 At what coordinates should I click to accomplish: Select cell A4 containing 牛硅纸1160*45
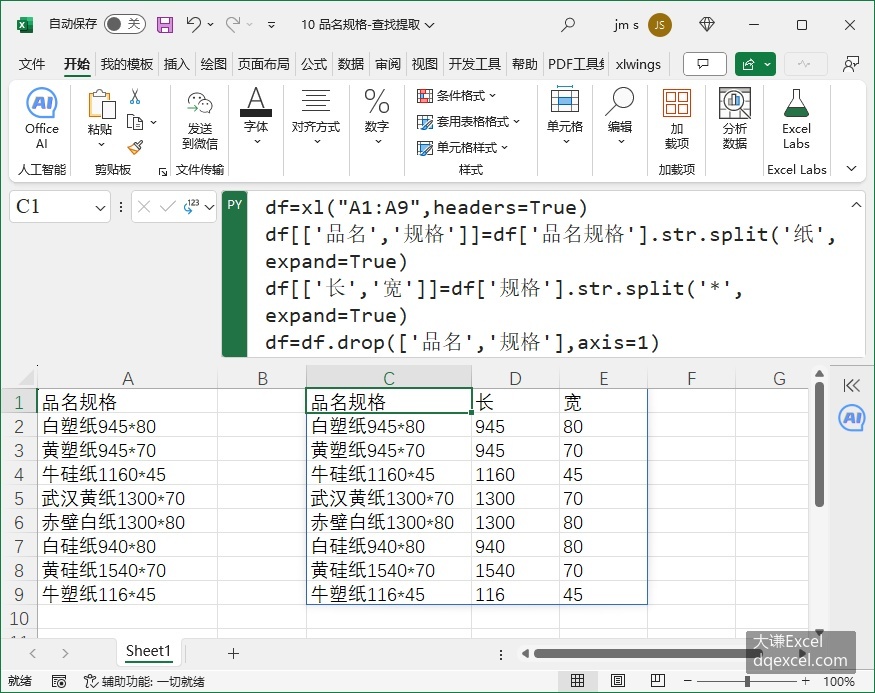tap(127, 474)
